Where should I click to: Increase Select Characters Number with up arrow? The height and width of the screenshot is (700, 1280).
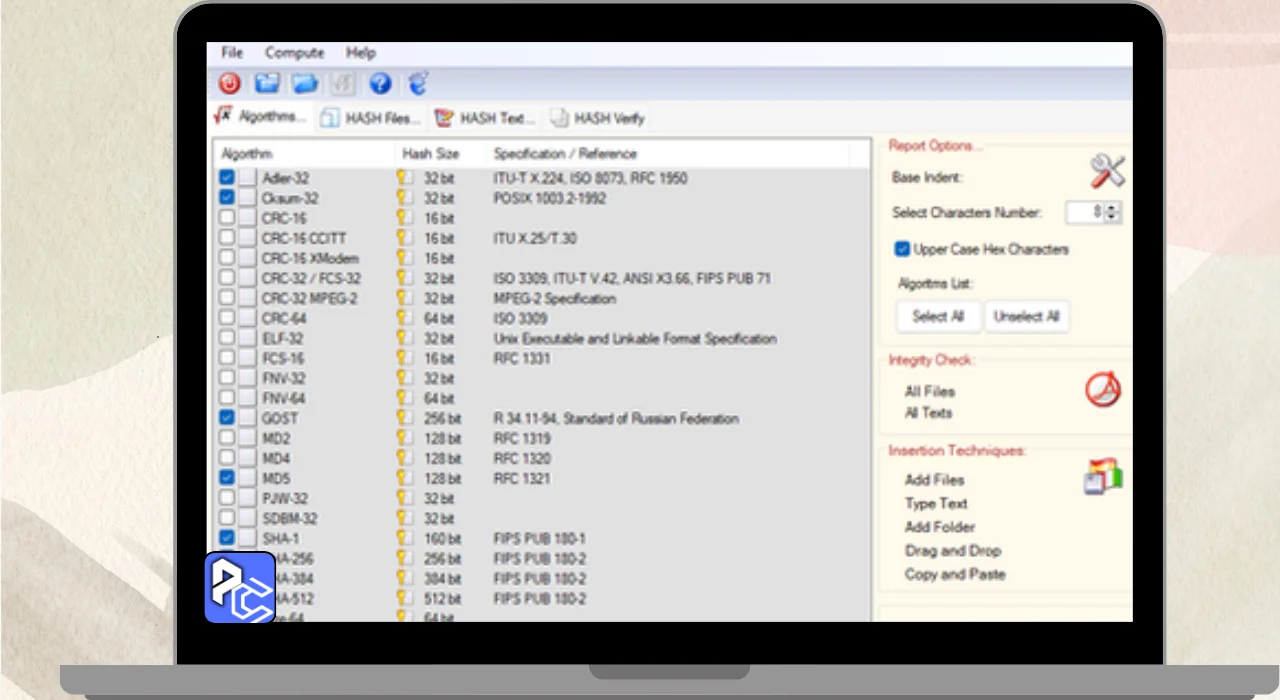(x=1113, y=208)
